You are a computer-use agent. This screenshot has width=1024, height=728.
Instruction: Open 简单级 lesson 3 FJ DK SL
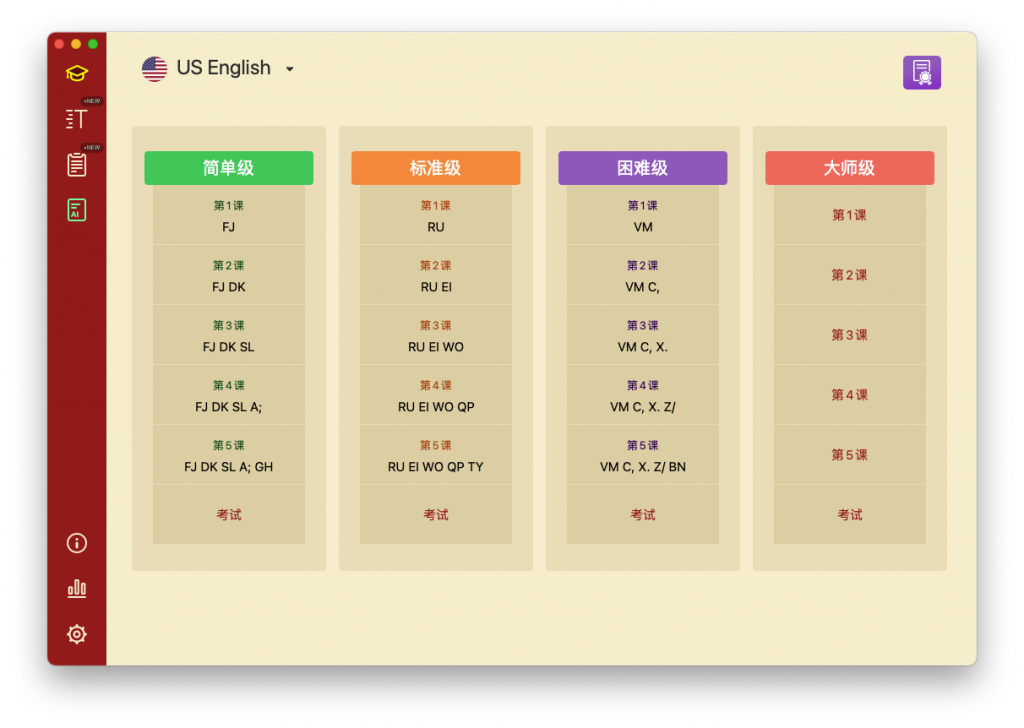tap(229, 335)
